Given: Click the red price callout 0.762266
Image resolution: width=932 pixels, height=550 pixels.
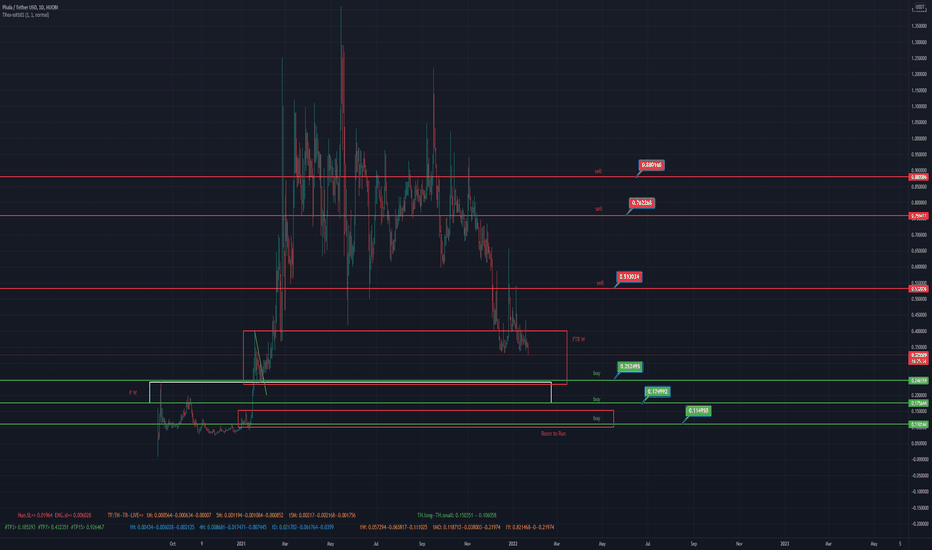Looking at the screenshot, I should point(641,203).
